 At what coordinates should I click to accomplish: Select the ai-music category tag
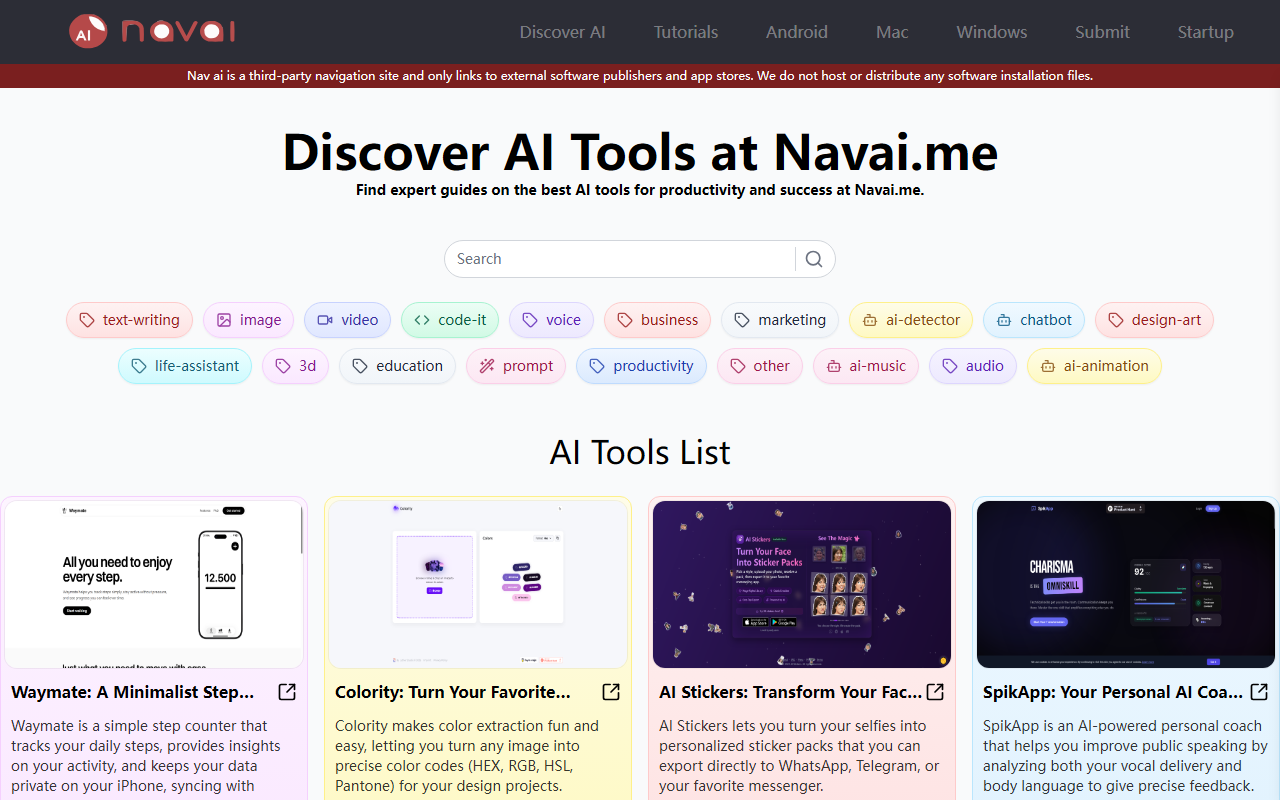pyautogui.click(x=866, y=366)
